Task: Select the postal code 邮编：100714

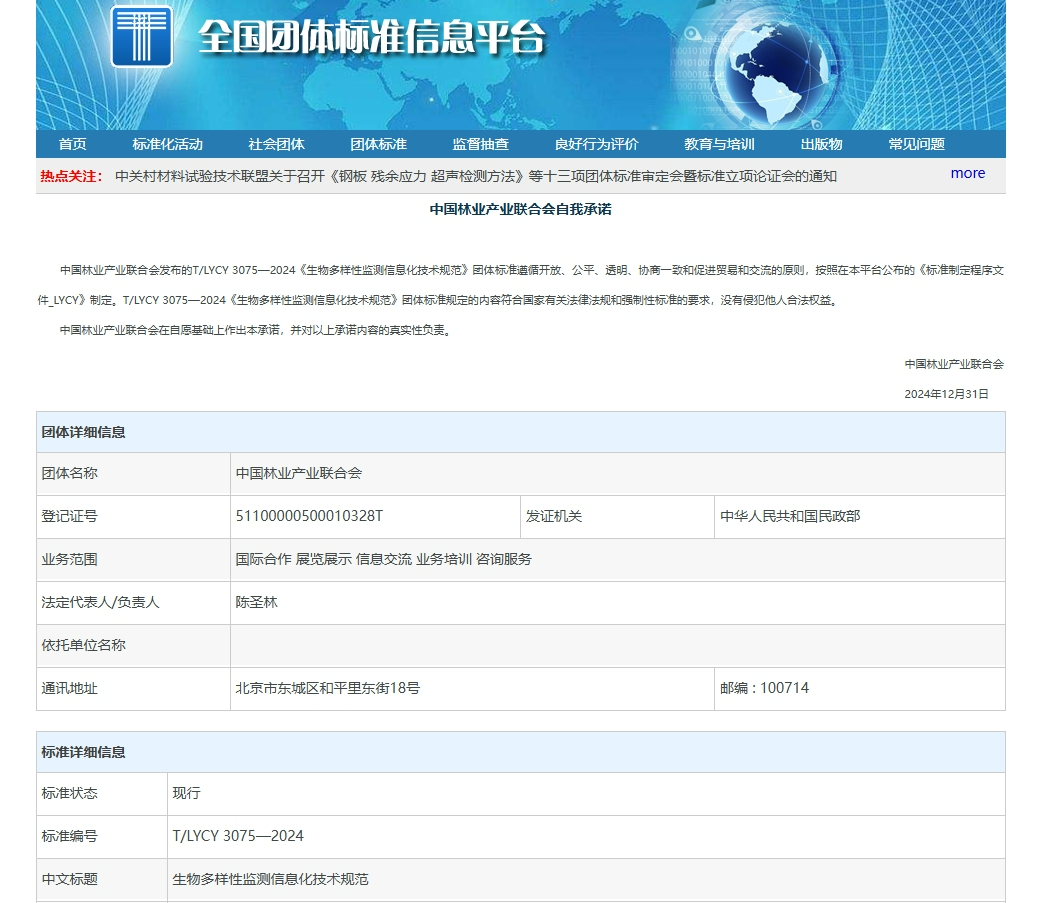Action: pos(764,688)
